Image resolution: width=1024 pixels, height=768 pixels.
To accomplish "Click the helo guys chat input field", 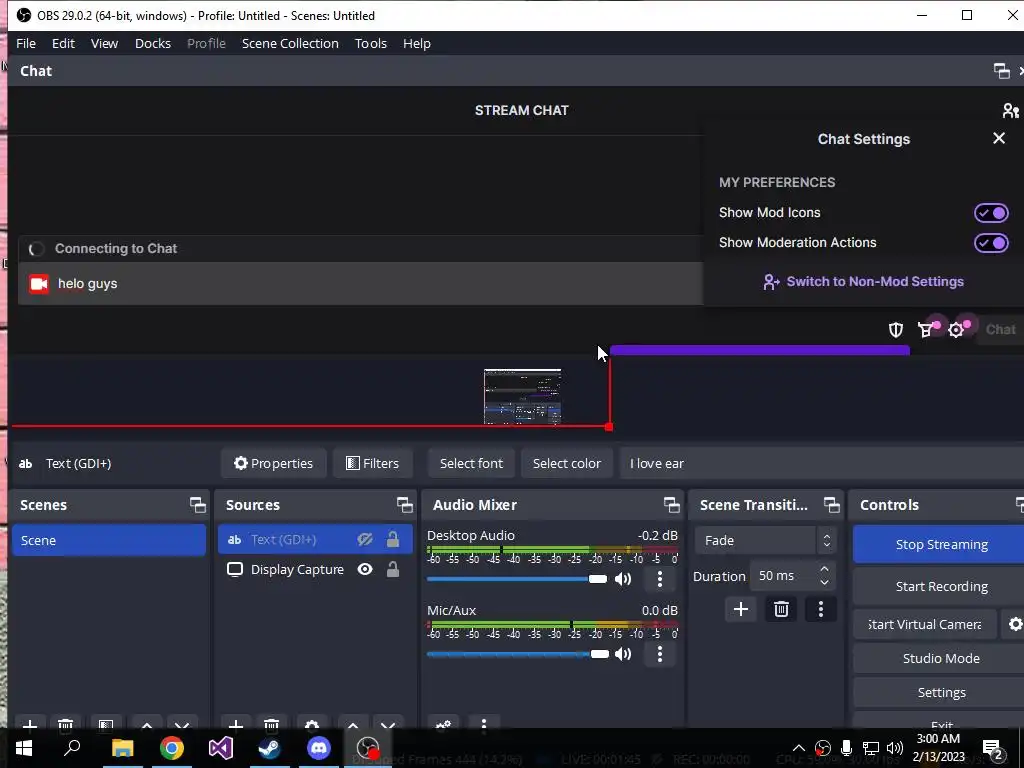I will click(x=360, y=283).
